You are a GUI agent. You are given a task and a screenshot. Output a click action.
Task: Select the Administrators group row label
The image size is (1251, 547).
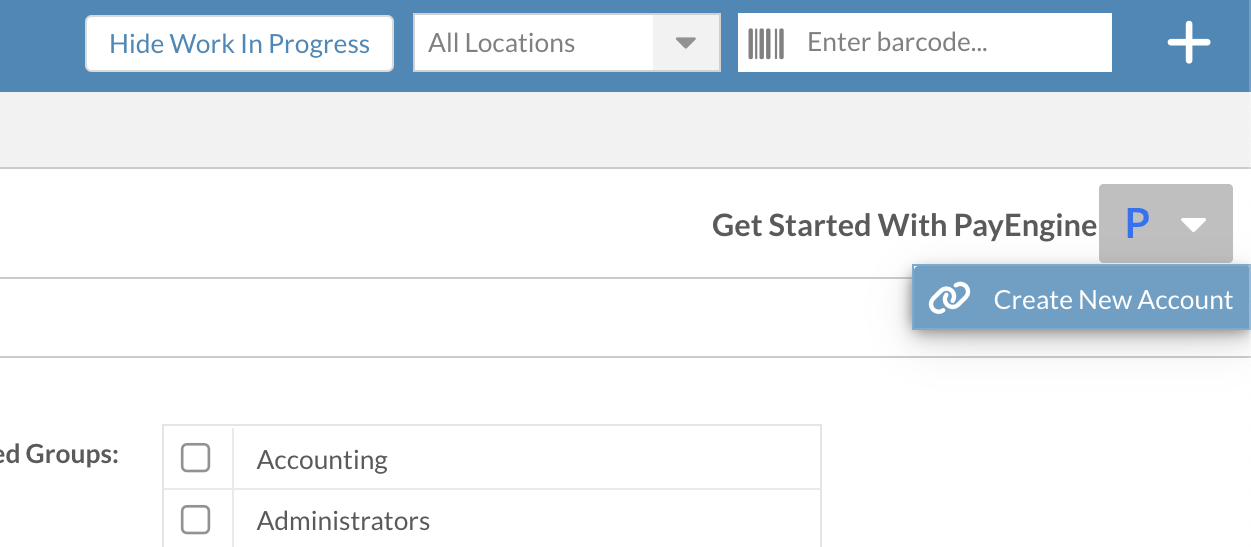click(343, 521)
